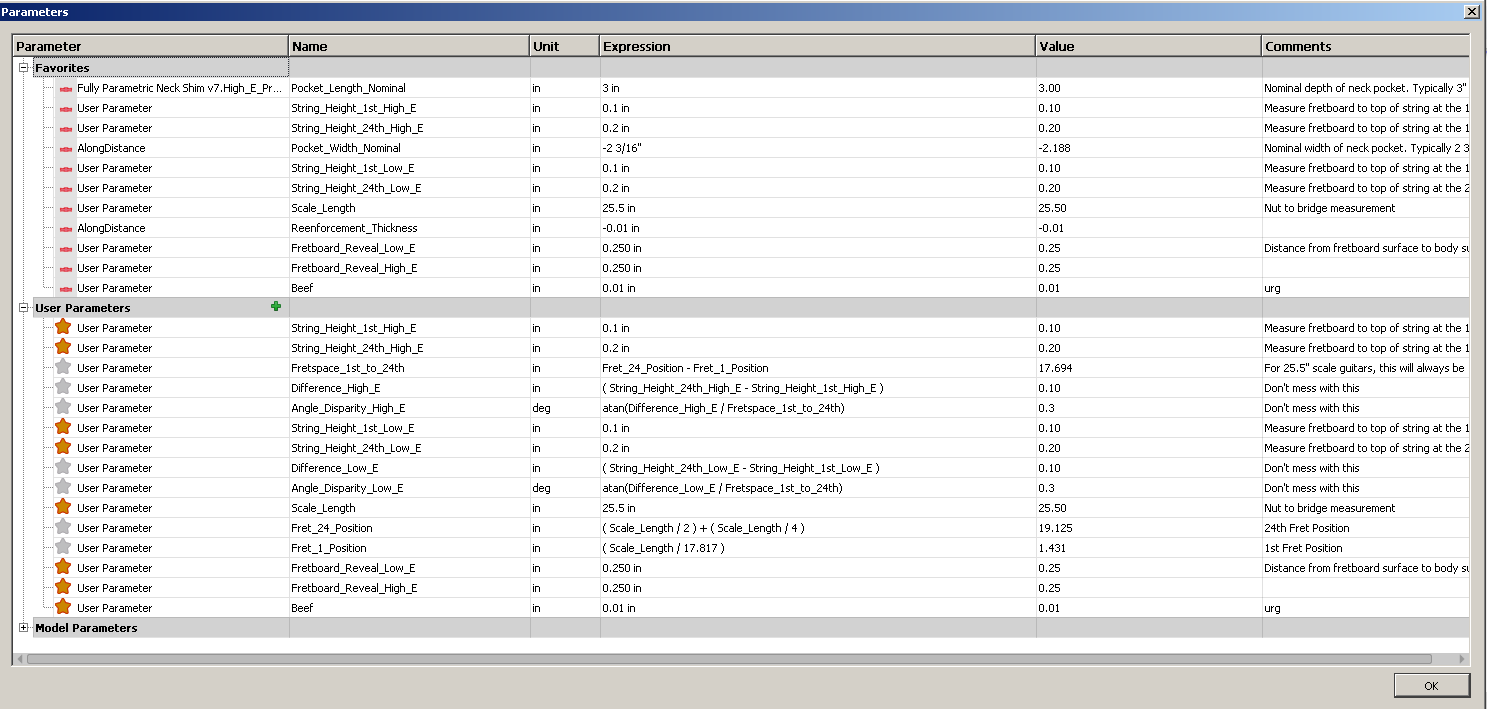This screenshot has width=1487, height=709.
Task: Select the '( Scale_Length / 17.817 )' expression
Action: click(663, 548)
